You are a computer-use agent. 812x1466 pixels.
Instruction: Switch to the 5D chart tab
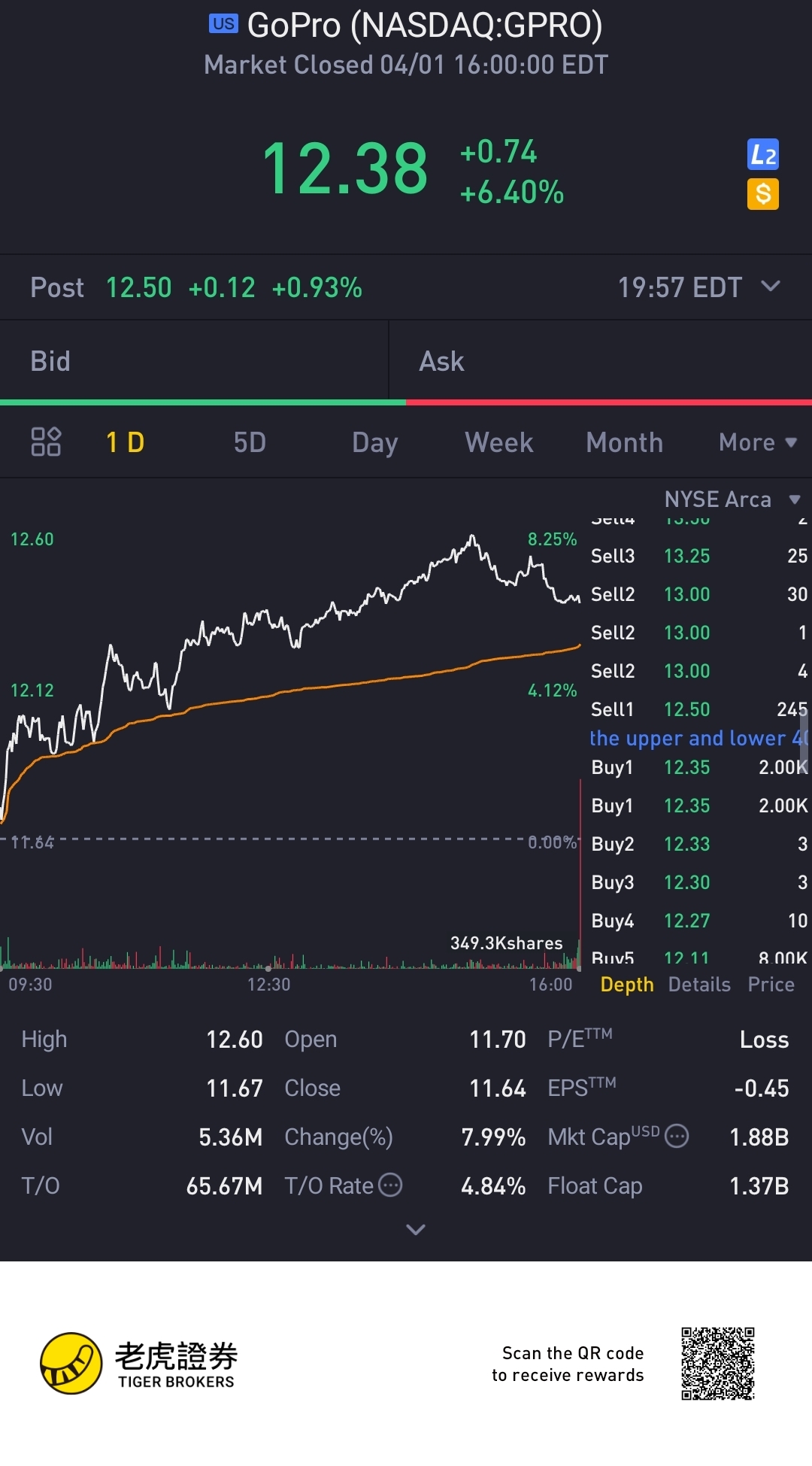point(250,442)
